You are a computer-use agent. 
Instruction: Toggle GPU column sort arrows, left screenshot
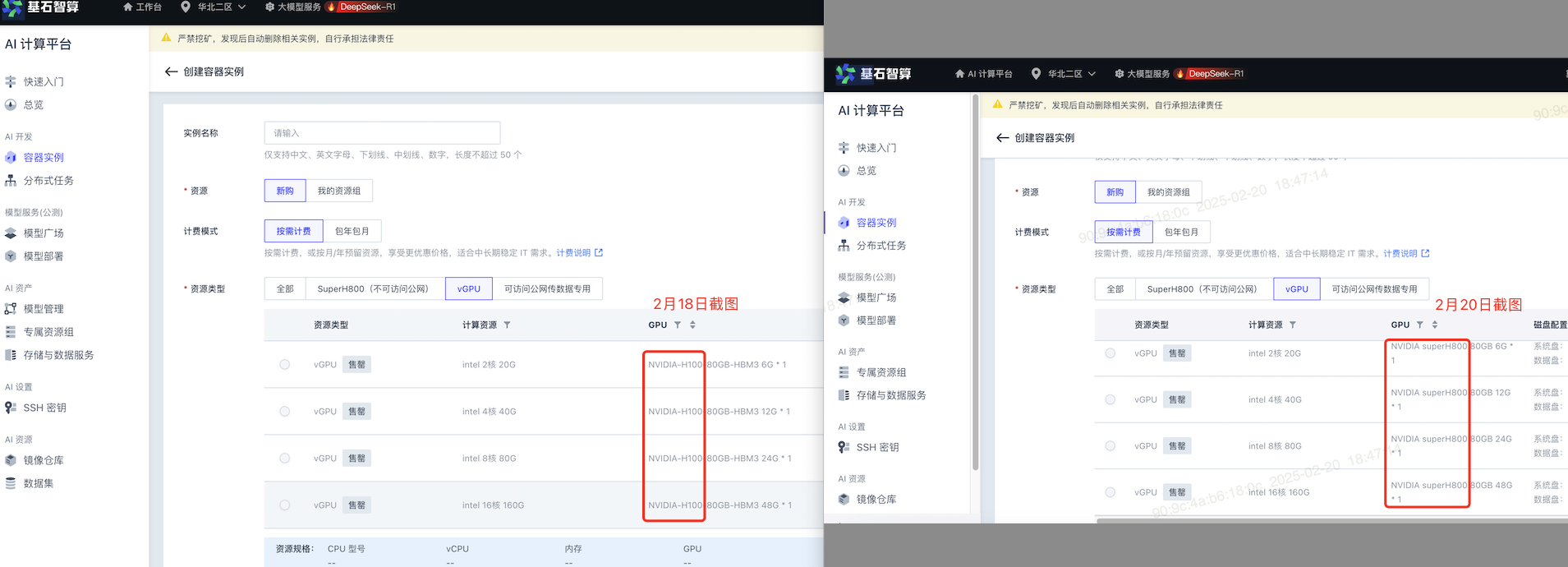[692, 325]
